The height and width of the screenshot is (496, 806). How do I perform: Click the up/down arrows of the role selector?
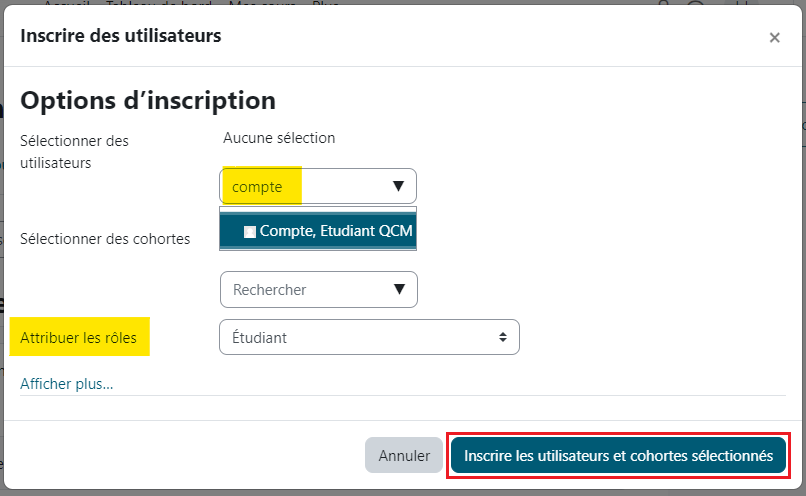tap(502, 338)
